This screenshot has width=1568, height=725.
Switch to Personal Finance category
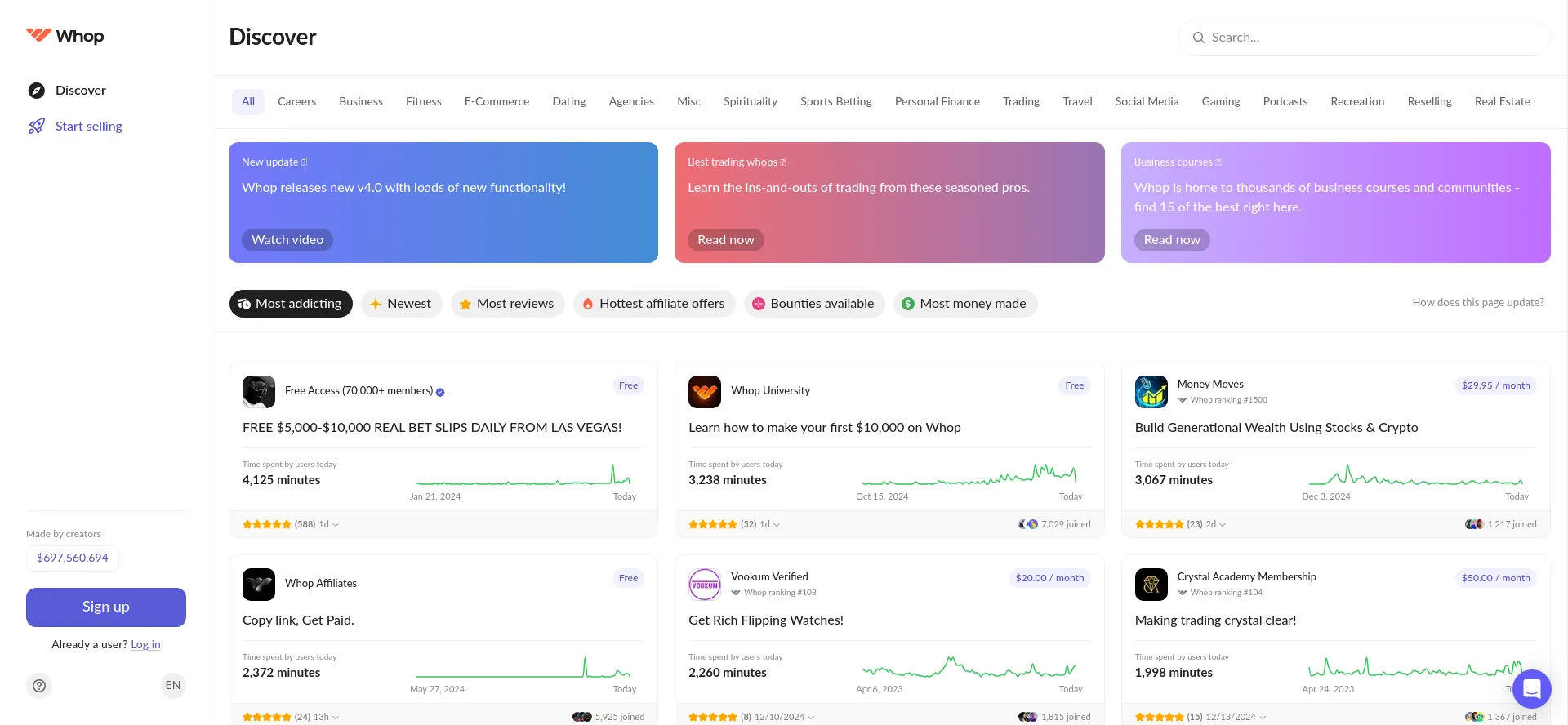tap(937, 101)
